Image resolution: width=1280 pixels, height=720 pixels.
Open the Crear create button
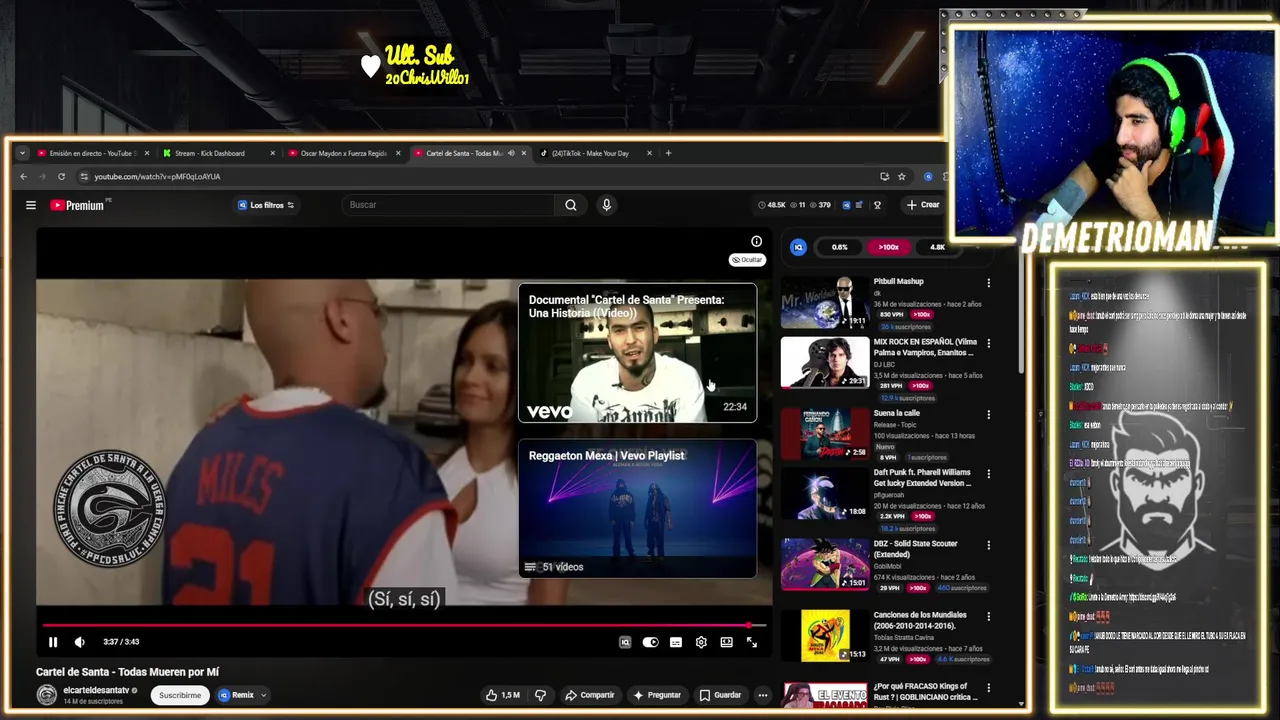(x=923, y=205)
